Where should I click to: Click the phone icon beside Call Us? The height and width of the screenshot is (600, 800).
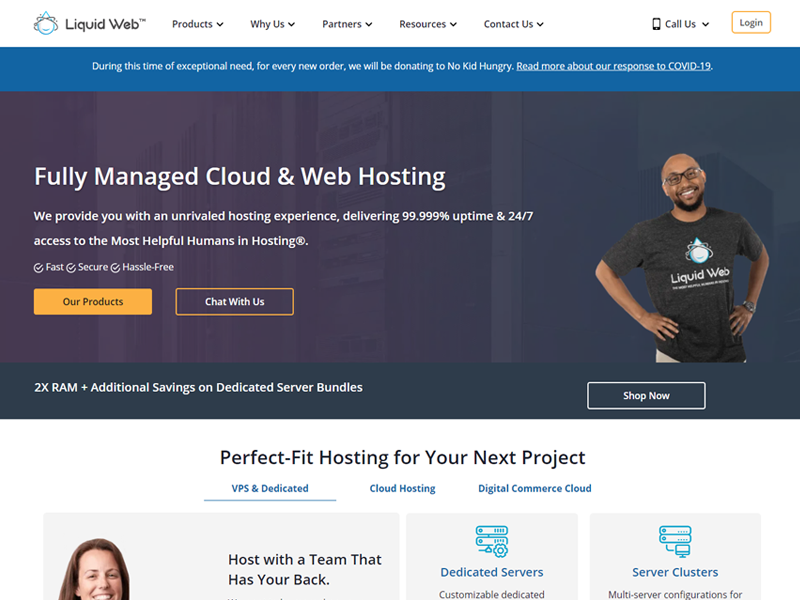point(656,24)
